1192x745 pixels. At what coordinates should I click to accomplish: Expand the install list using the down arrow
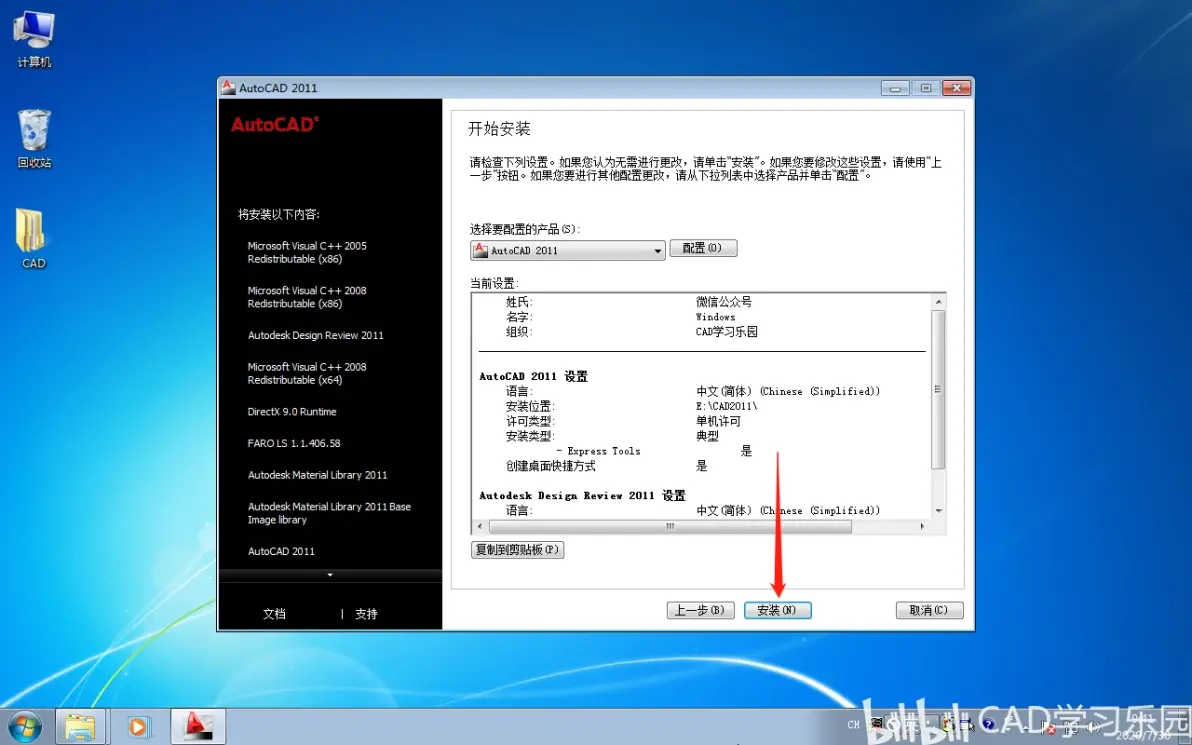330,575
